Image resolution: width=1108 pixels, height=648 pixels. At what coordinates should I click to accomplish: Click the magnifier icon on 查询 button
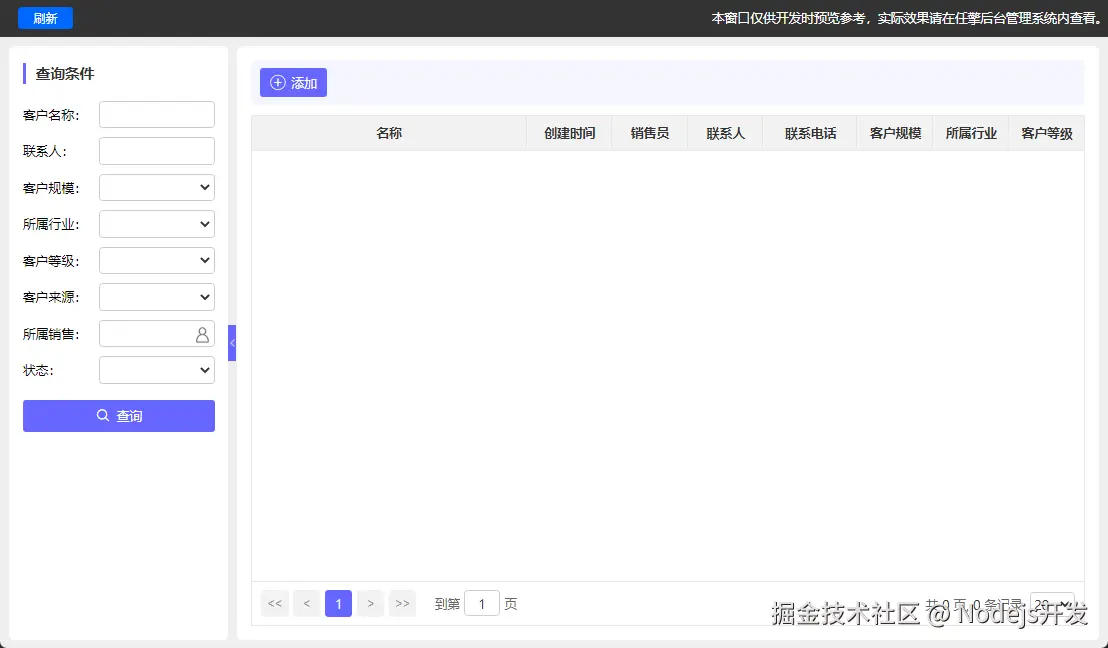[103, 416]
